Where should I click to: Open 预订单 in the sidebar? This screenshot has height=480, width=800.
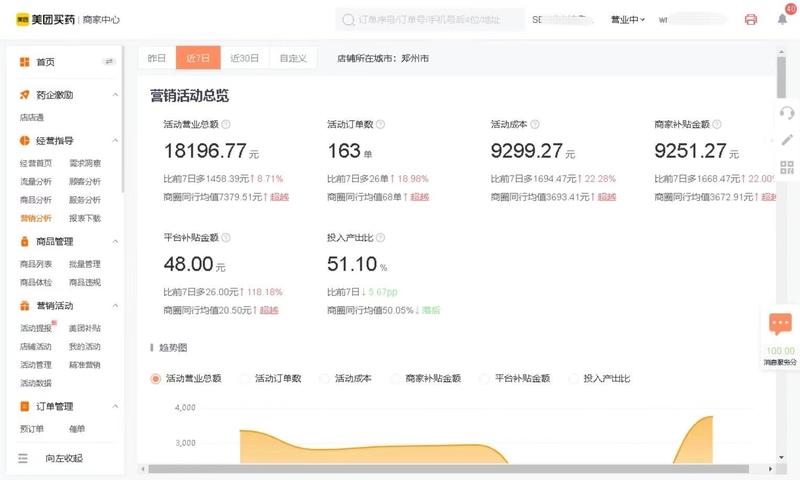pos(32,429)
